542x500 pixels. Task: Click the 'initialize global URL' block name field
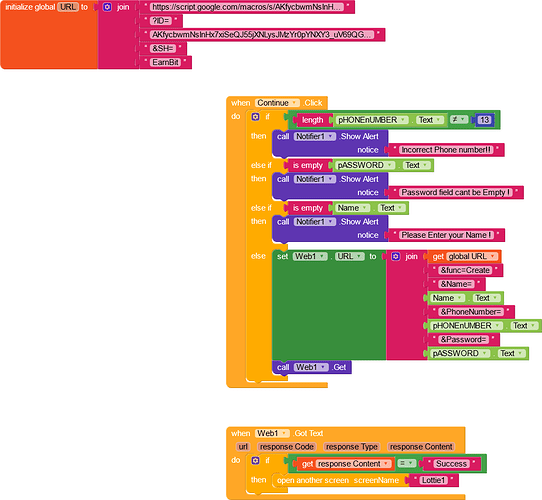click(x=68, y=7)
